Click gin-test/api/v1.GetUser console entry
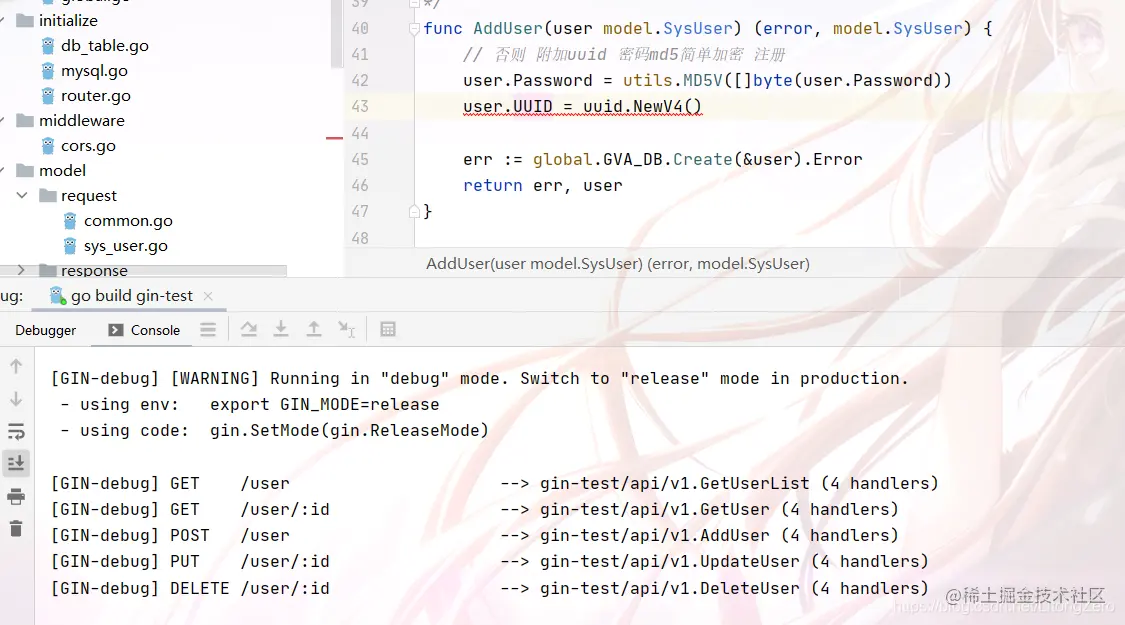This screenshot has height=625, width=1125. (654, 509)
